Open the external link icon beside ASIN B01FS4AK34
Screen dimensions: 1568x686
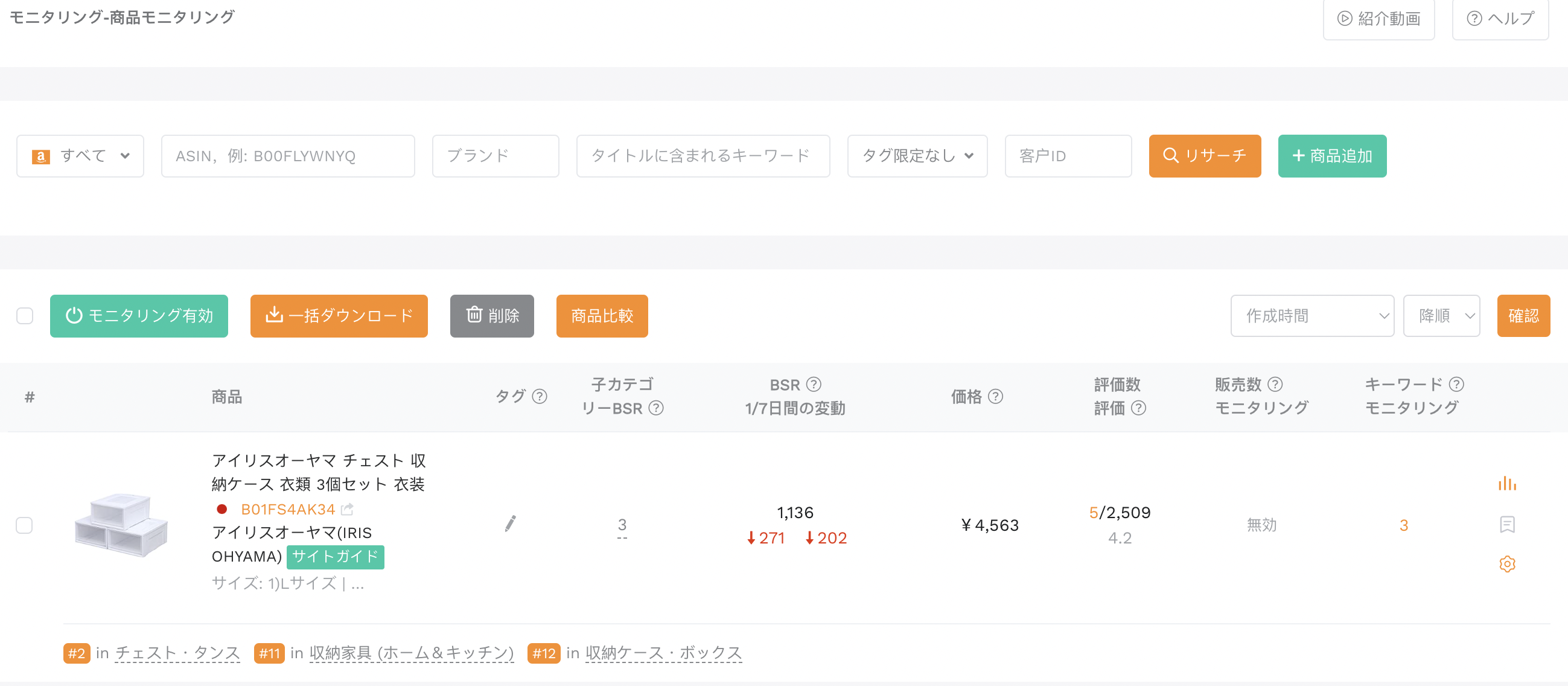click(x=347, y=508)
